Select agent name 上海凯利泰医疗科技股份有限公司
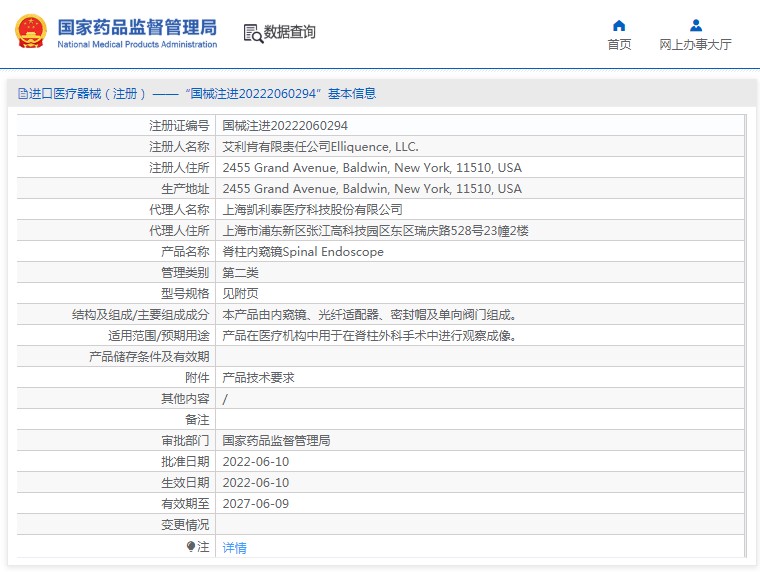This screenshot has width=760, height=572. click(313, 209)
